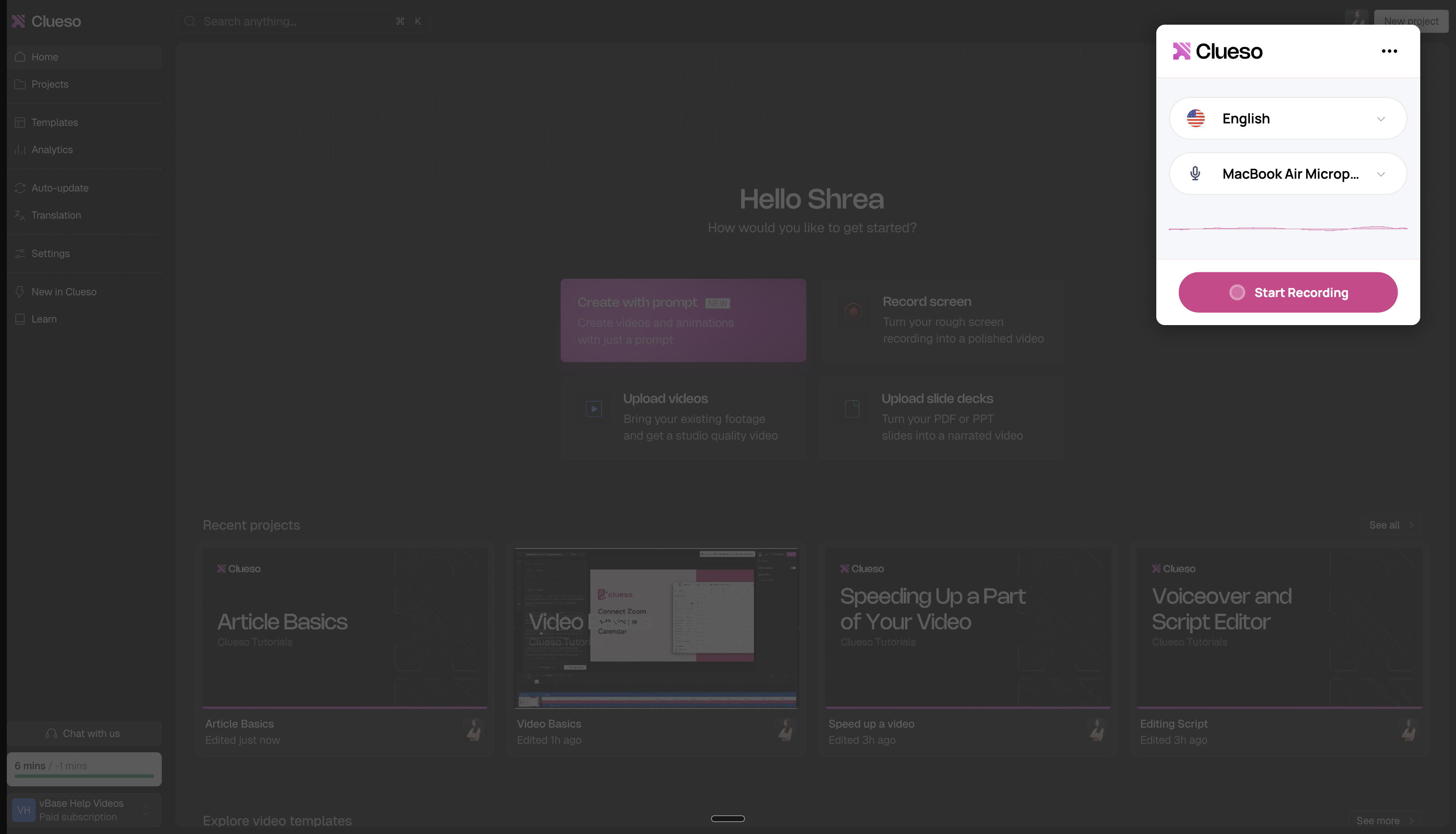
Task: Click the 'Paid subscription' label
Action: pos(78,817)
